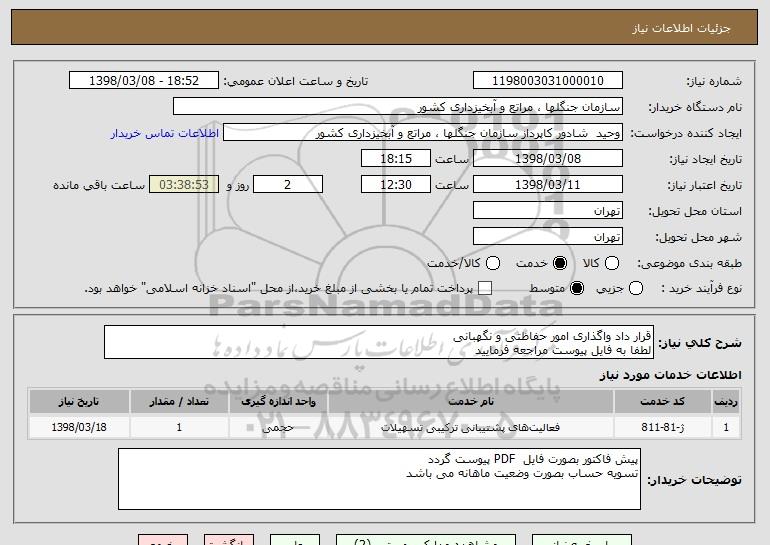Click service name فعالیت‌های پشتیبانی ترکیبی تسهیلات
770x545 pixels.
(470, 427)
